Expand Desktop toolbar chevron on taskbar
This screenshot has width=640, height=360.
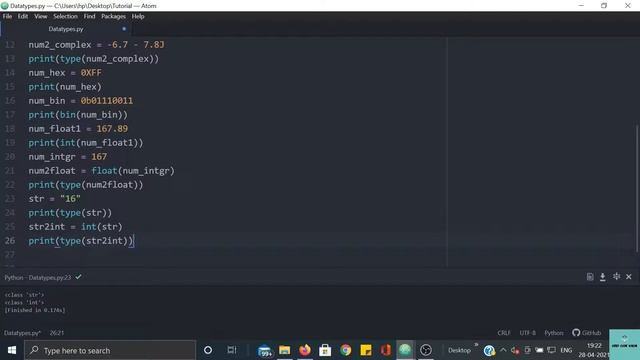(x=476, y=345)
